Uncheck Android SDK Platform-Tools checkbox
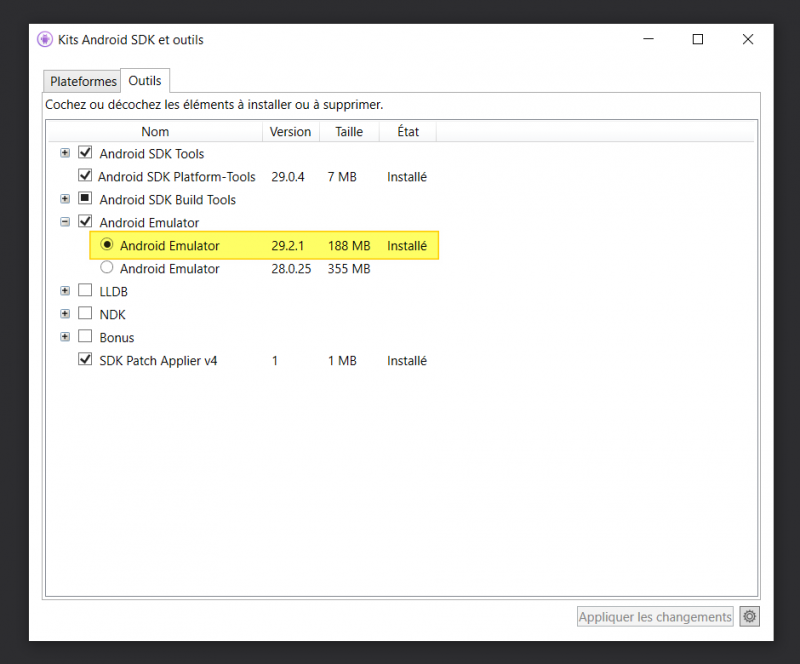Viewport: 800px width, 664px height. click(x=85, y=176)
